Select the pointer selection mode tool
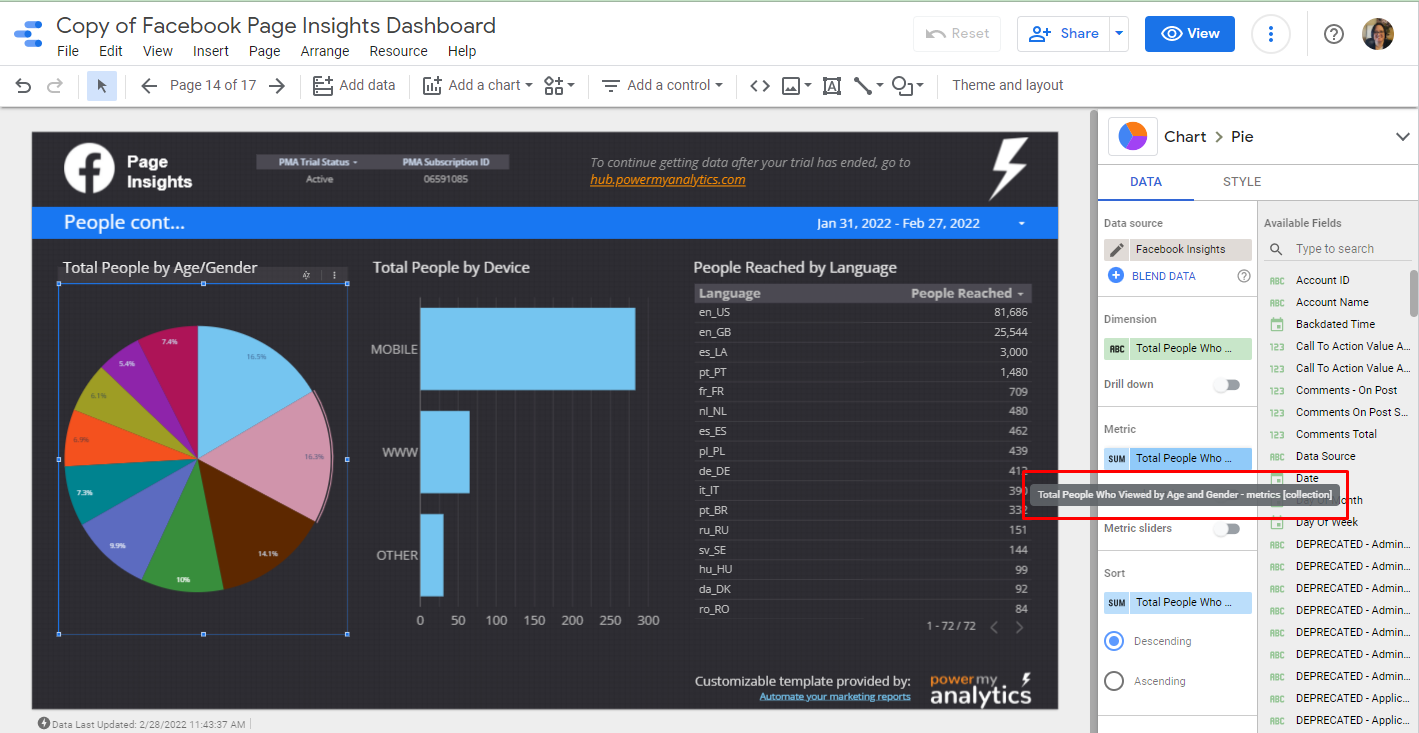This screenshot has height=733, width=1419. point(102,86)
